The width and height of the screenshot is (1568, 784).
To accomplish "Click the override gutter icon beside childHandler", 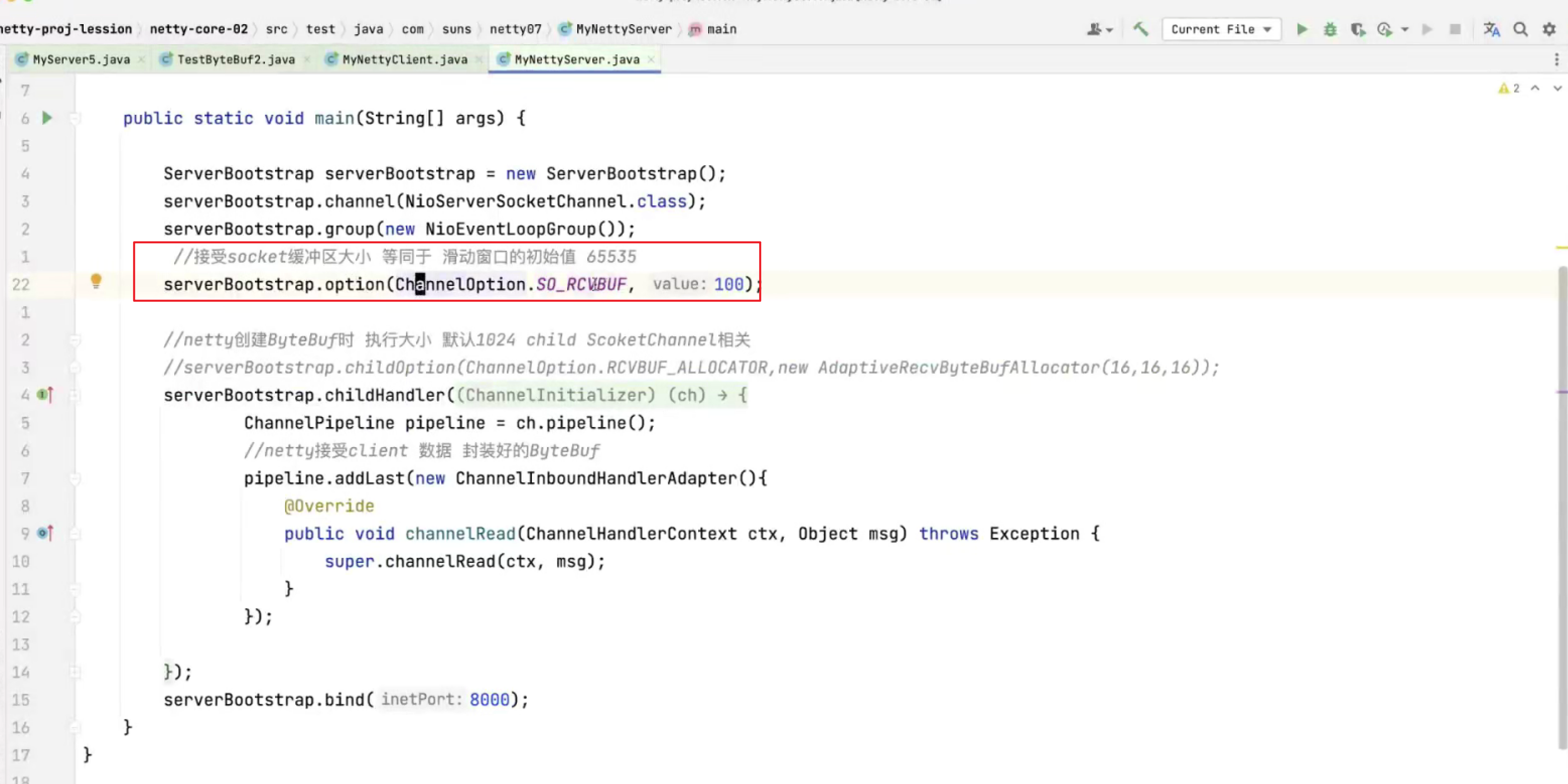I will click(x=45, y=395).
